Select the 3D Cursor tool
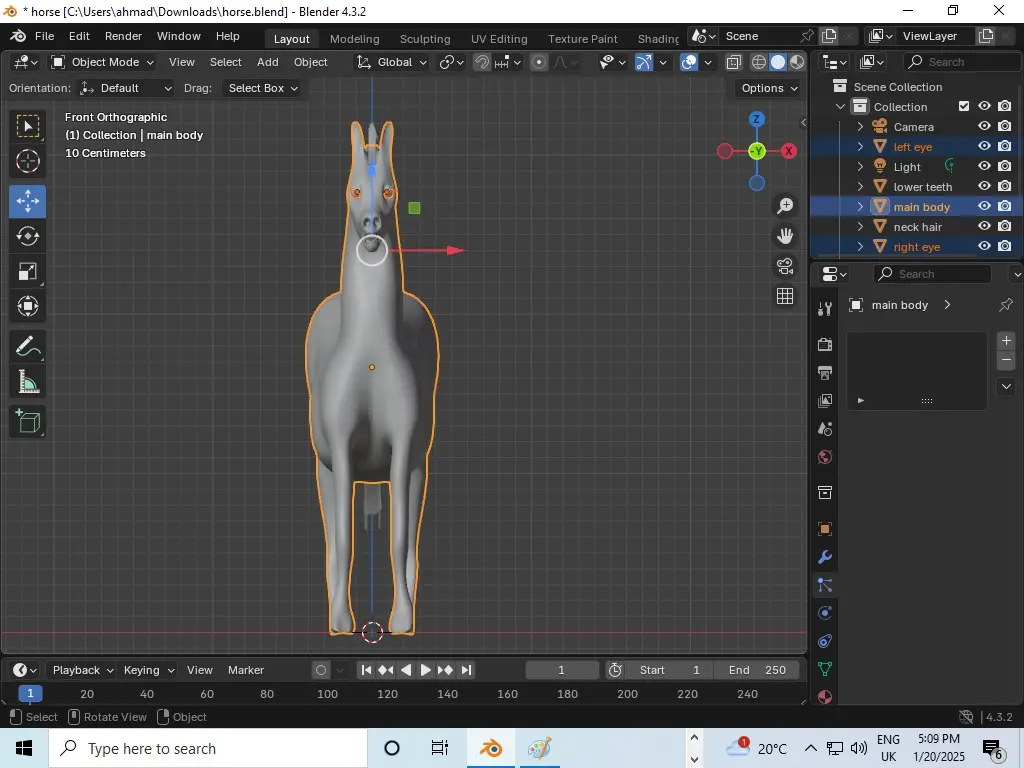 28,161
